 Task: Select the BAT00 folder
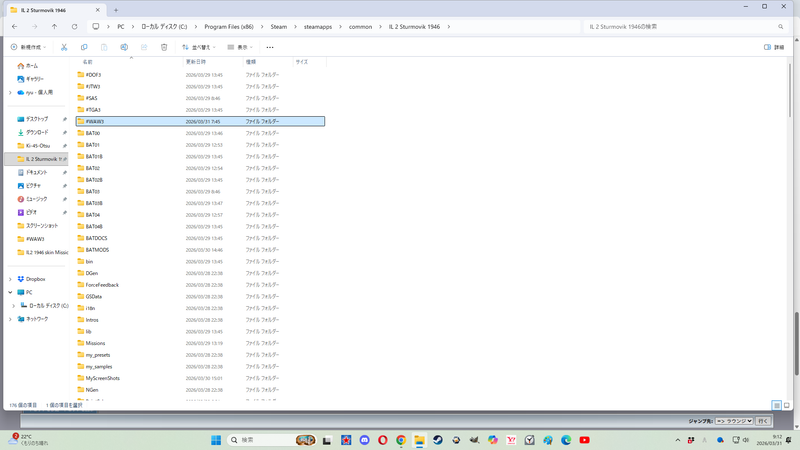(x=200, y=133)
